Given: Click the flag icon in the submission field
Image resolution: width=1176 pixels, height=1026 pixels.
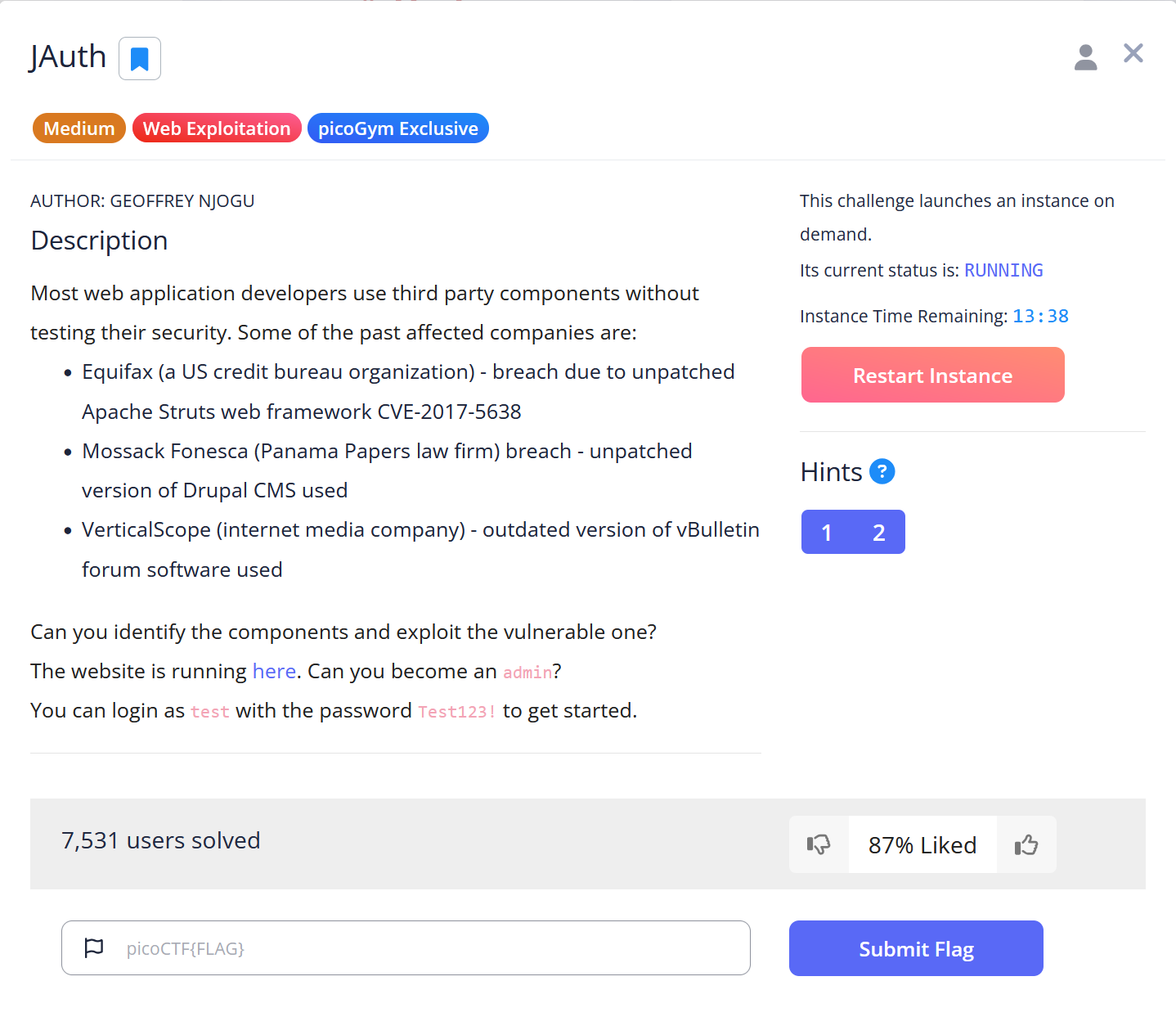Looking at the screenshot, I should point(94,947).
